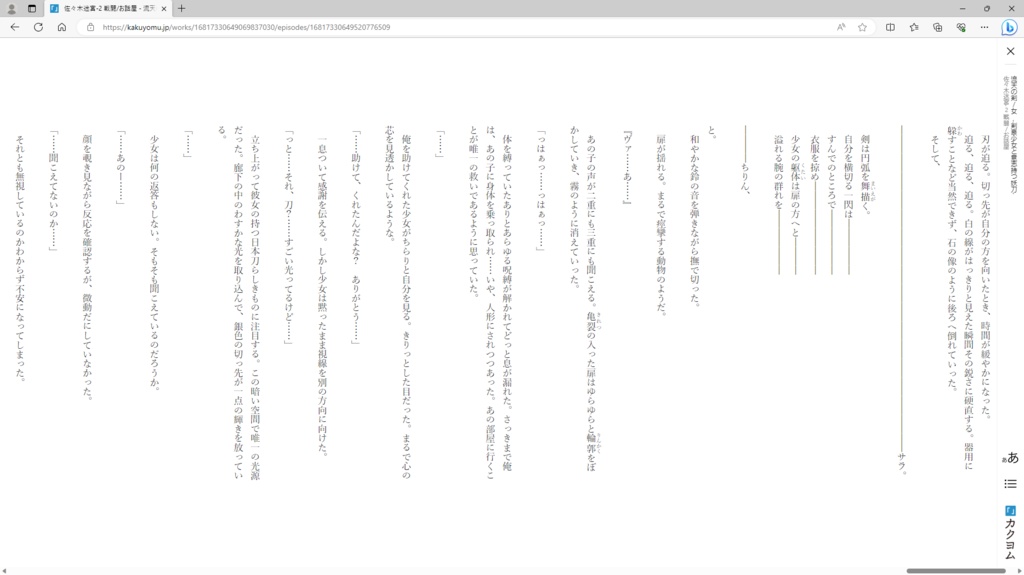Click the line 剣は円弧を舞描く
Viewport: 1024px width, 575px height.
pyautogui.click(x=866, y=174)
